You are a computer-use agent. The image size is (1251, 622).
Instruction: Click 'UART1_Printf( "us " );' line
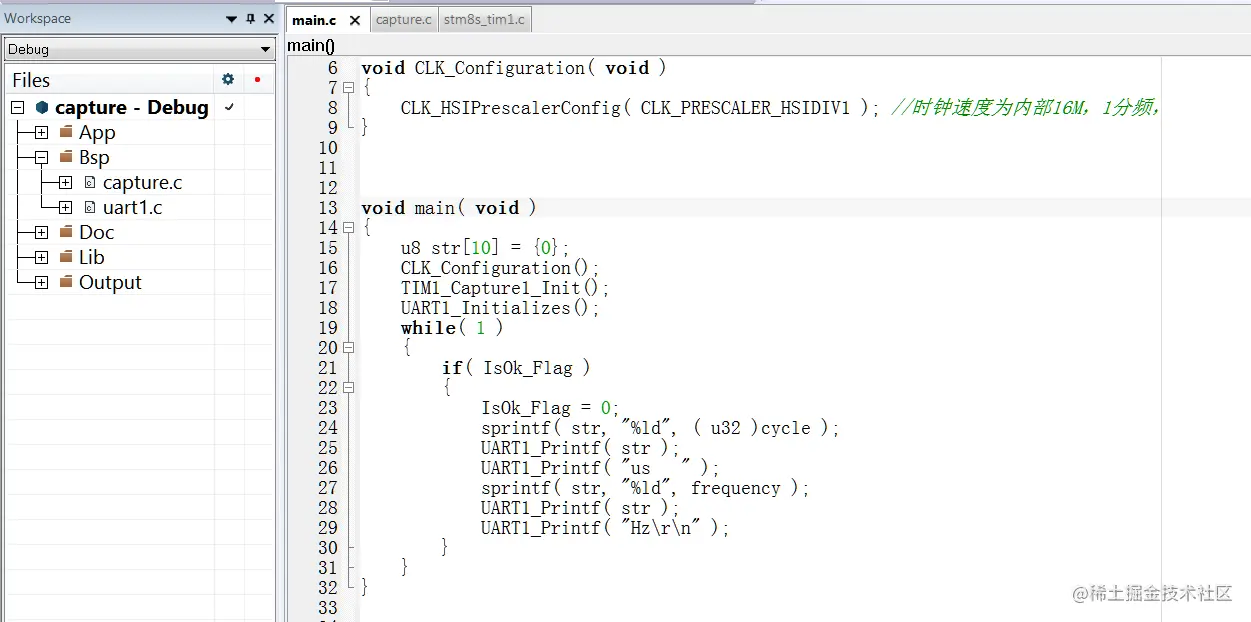click(x=600, y=468)
